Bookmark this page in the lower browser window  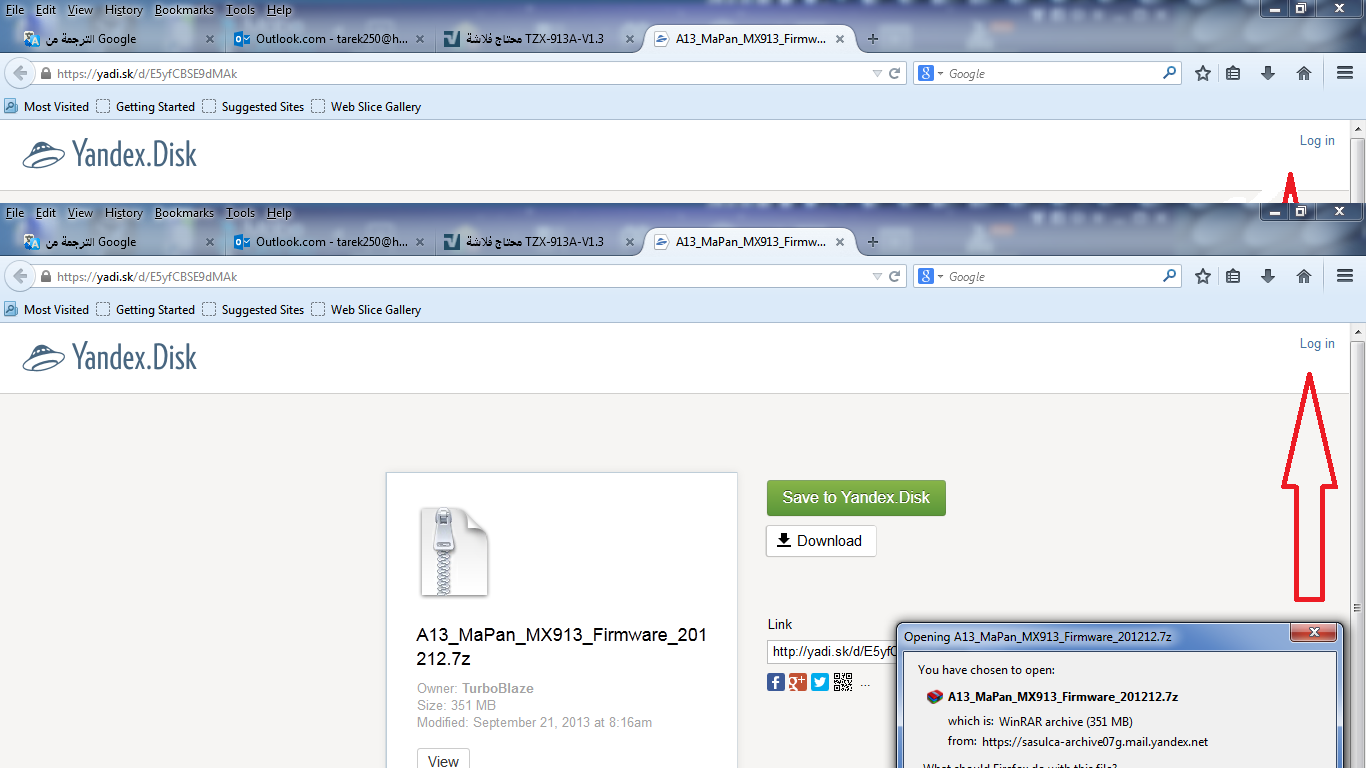click(1203, 276)
